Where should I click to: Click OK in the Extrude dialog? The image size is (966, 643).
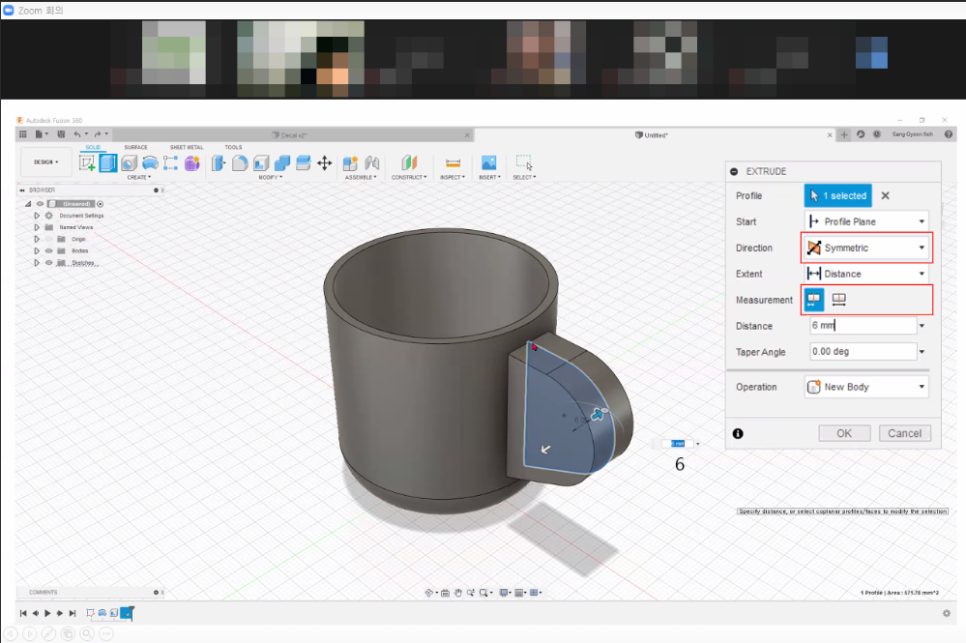click(x=844, y=433)
